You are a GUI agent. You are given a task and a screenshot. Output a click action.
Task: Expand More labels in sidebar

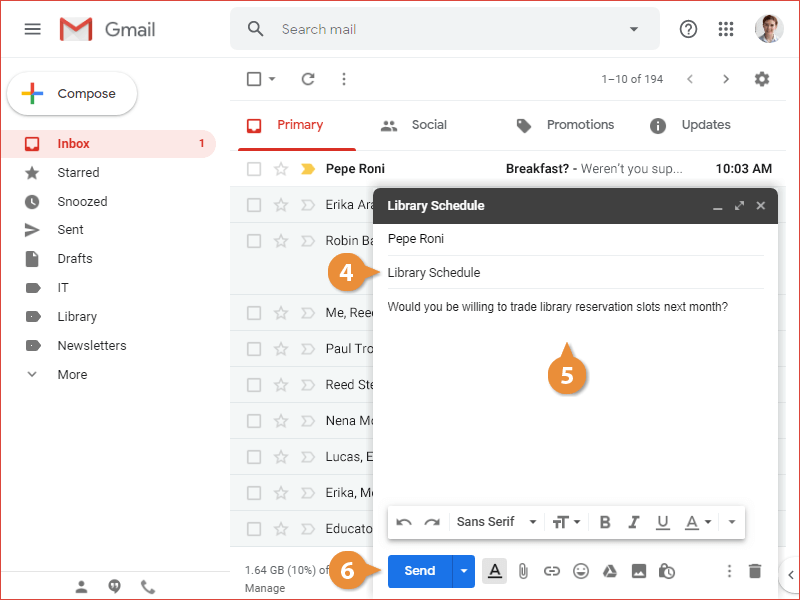tap(72, 374)
